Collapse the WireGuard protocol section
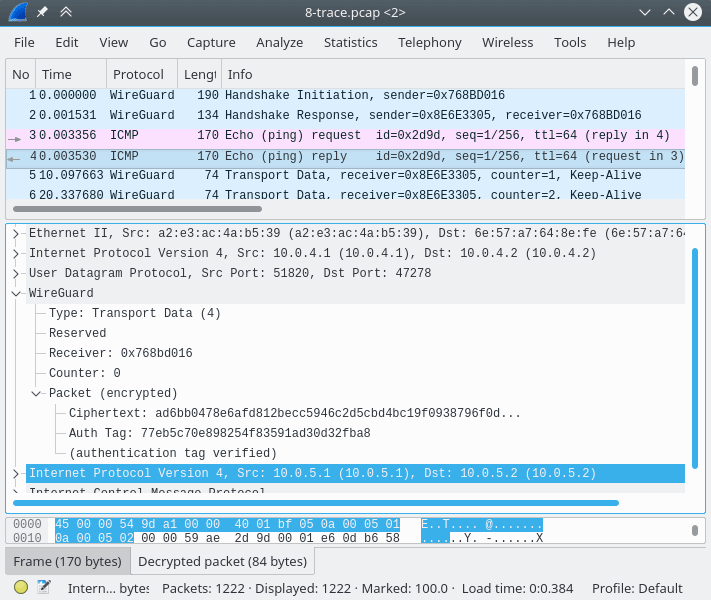Image resolution: width=711 pixels, height=600 pixels. [x=15, y=293]
